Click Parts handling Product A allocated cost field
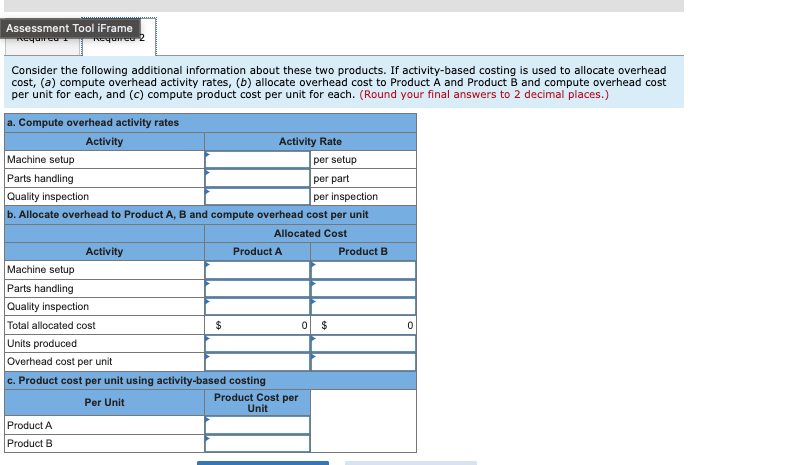 tap(257, 288)
